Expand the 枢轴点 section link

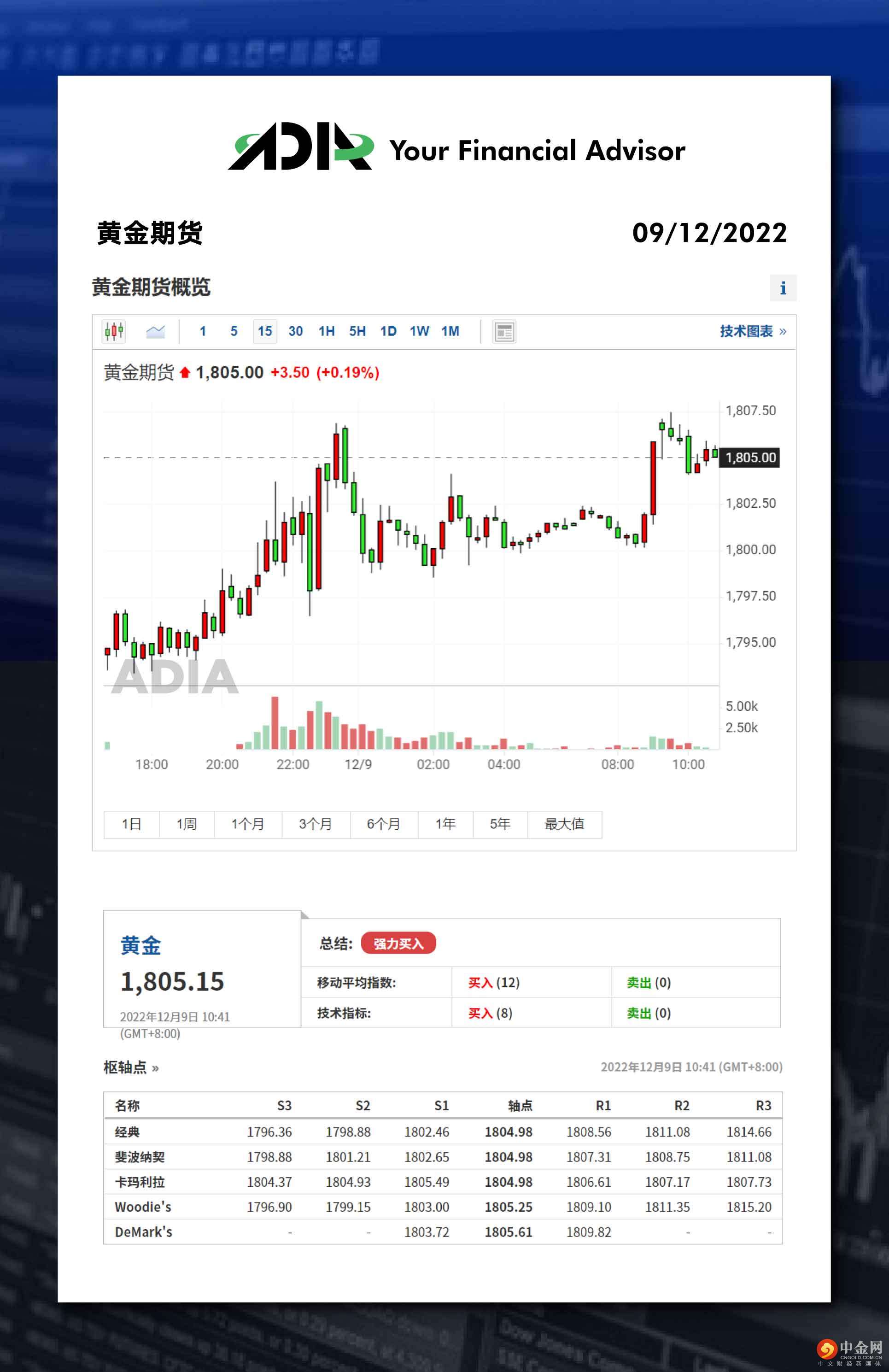[131, 1067]
